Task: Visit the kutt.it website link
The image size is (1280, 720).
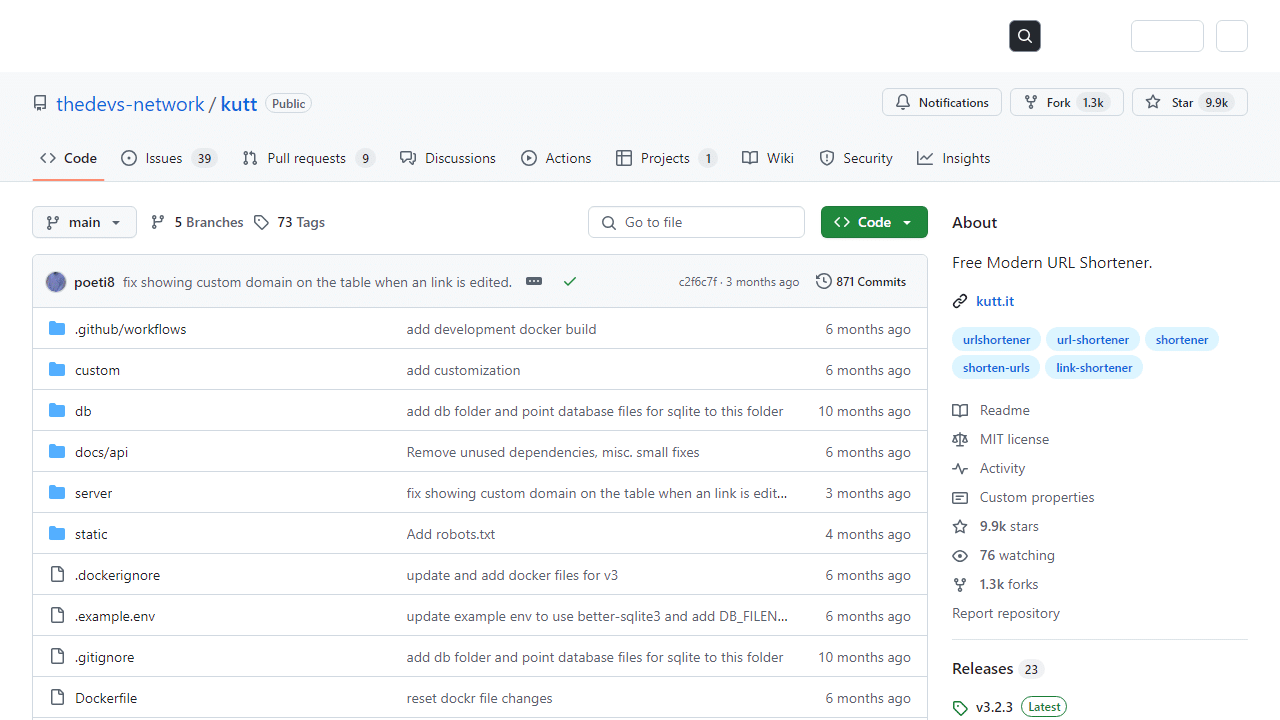Action: [995, 301]
